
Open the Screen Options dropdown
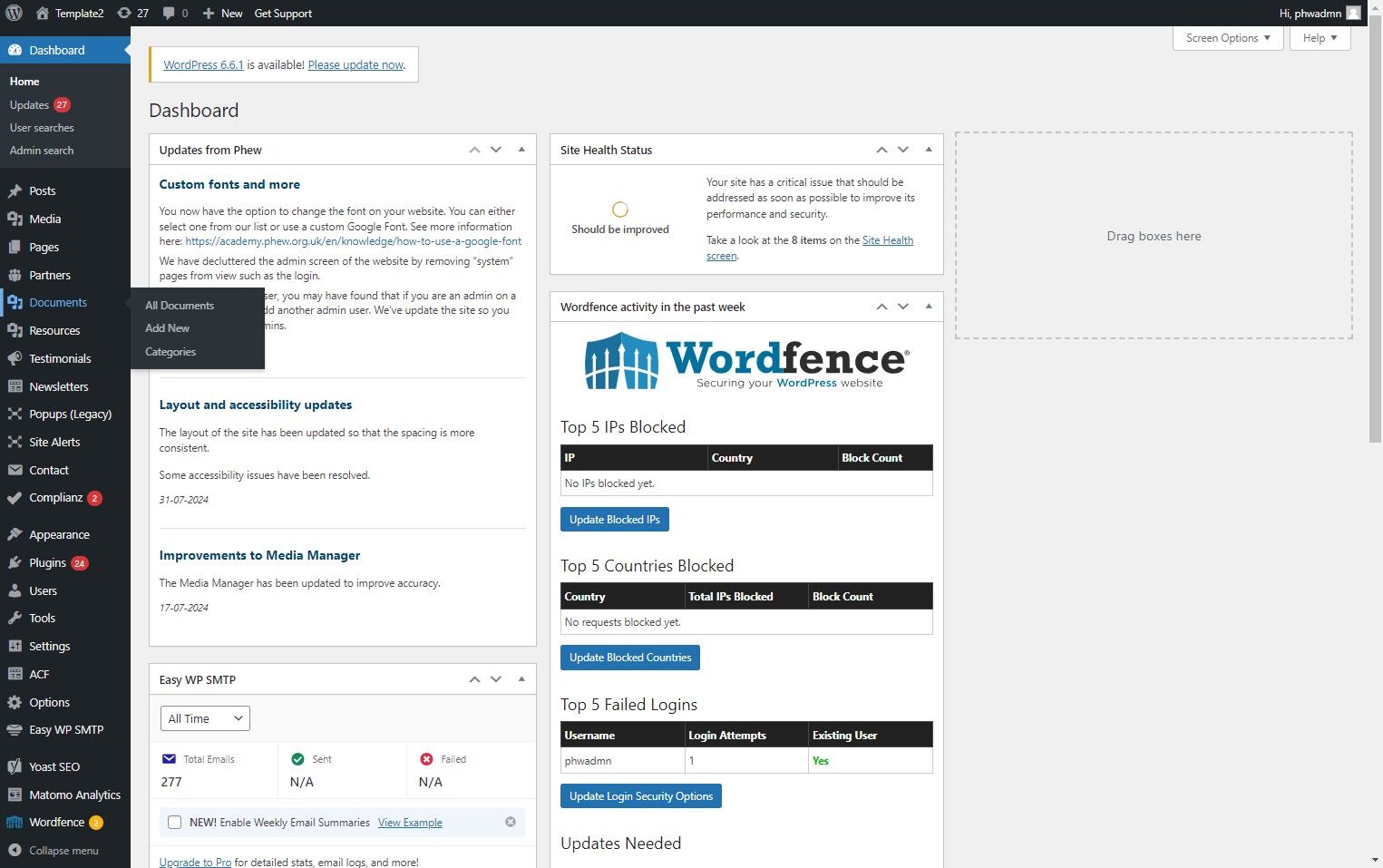coord(1228,38)
